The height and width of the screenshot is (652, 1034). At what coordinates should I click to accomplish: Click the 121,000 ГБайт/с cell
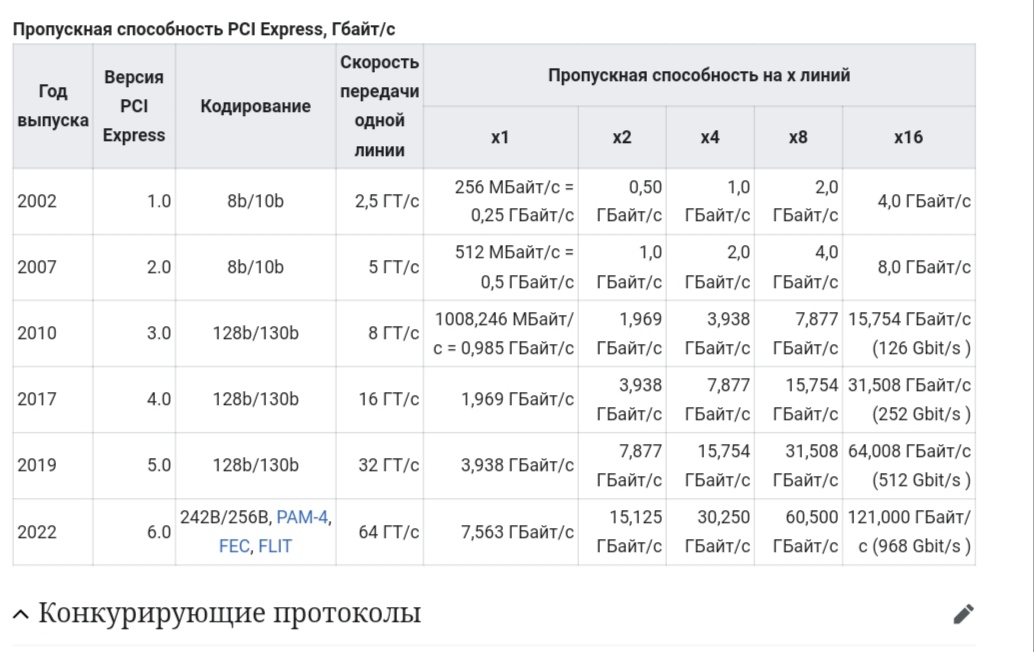(909, 532)
